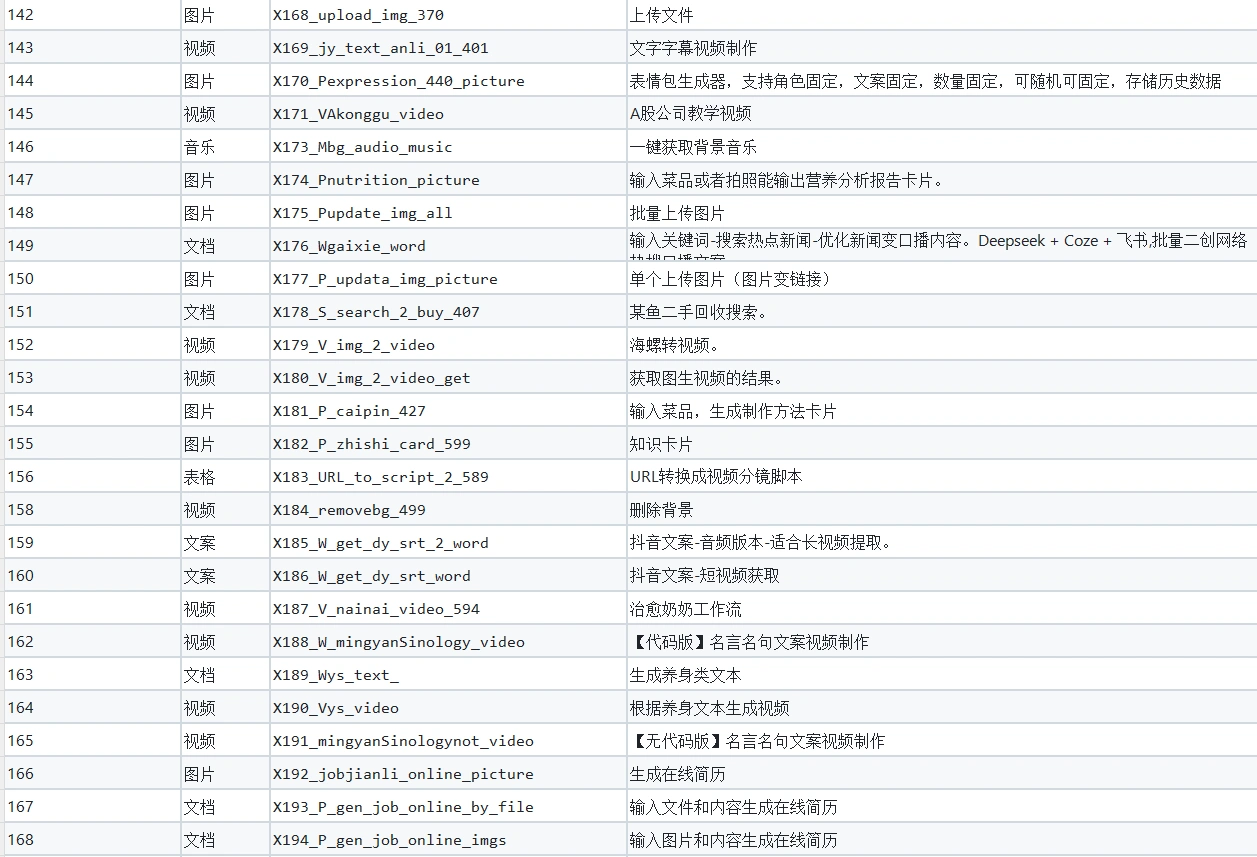Image resolution: width=1257 pixels, height=857 pixels.
Task: Click description 单个上传图片（图片变链接）
Action: [x=730, y=279]
